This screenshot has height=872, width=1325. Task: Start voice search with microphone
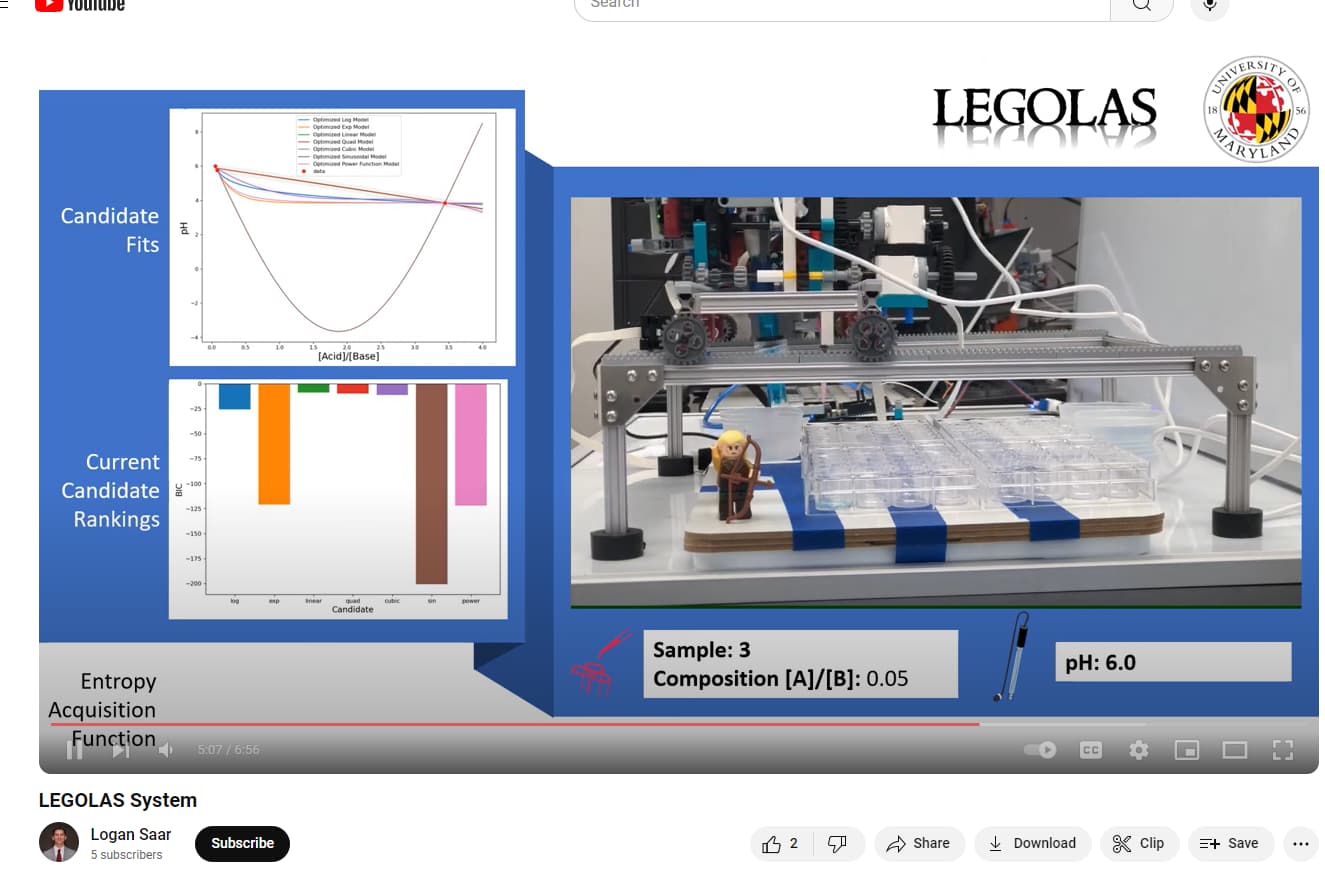point(1209,5)
